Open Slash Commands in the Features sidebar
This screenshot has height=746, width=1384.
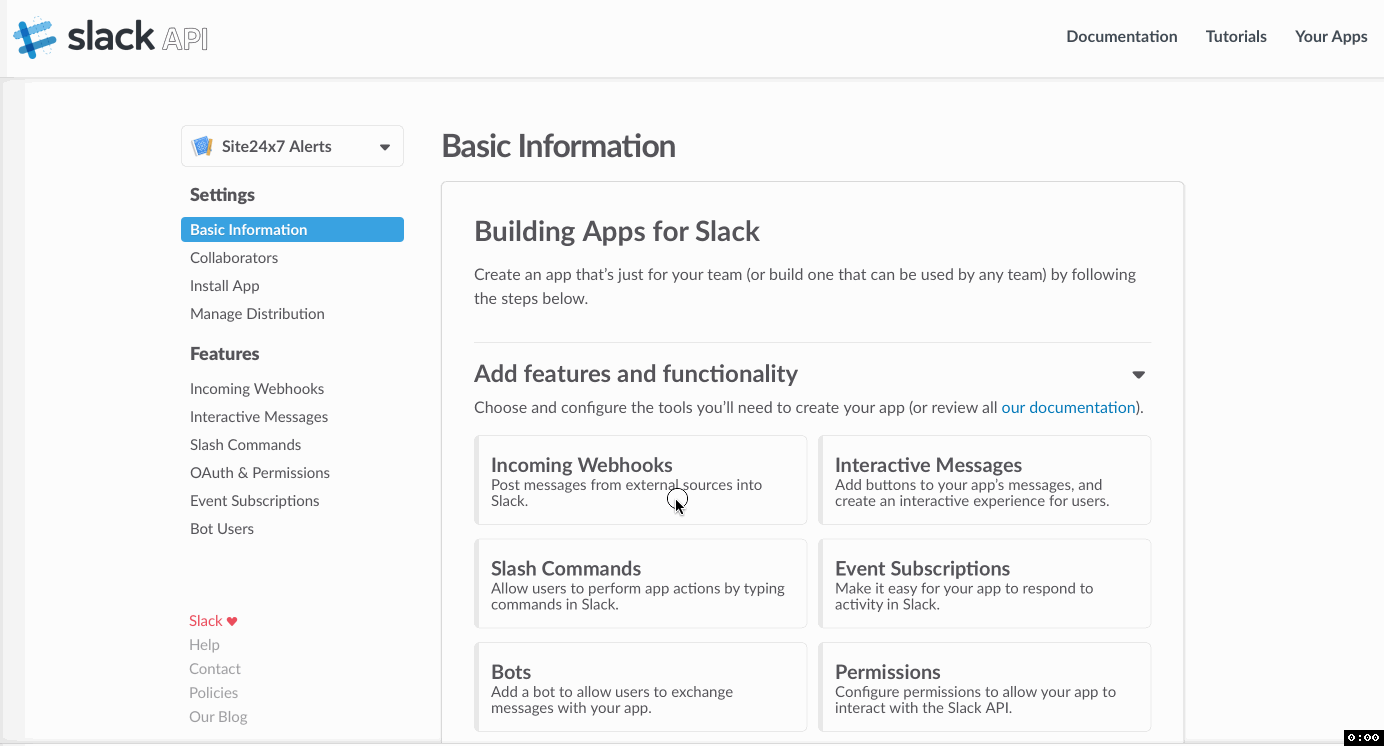pyautogui.click(x=245, y=445)
